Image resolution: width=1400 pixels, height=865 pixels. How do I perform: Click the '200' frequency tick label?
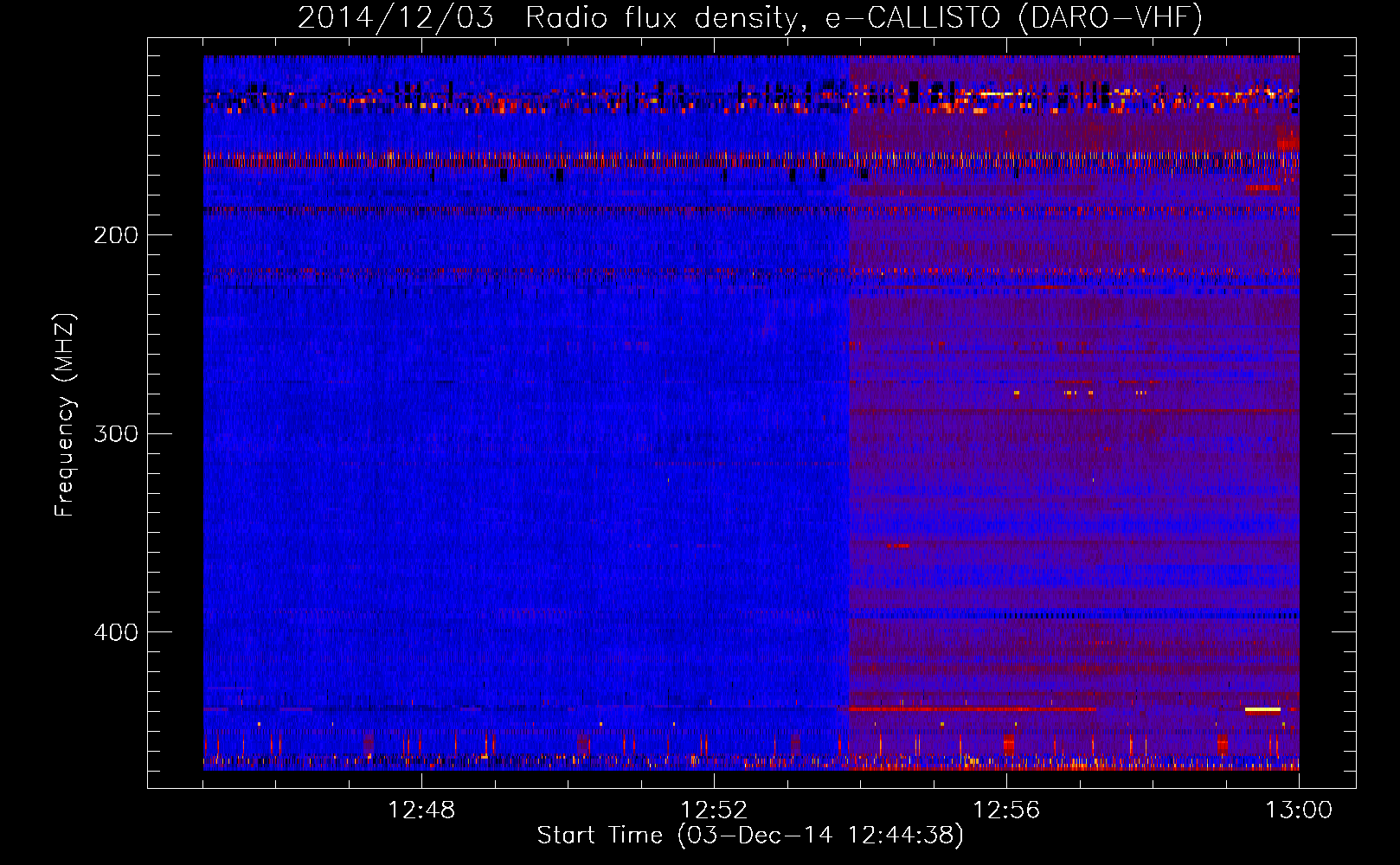[x=116, y=235]
